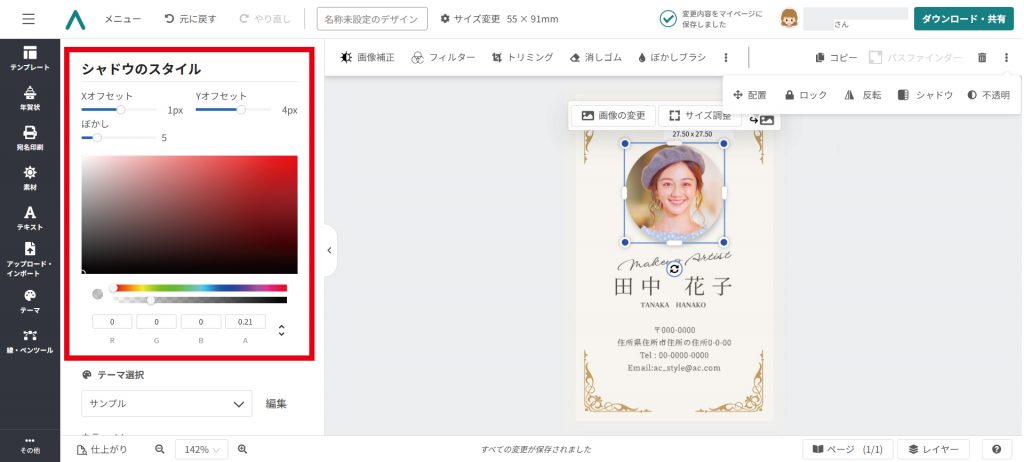Open the 配置 arrangement menu item
1024x462 pixels.
750,95
